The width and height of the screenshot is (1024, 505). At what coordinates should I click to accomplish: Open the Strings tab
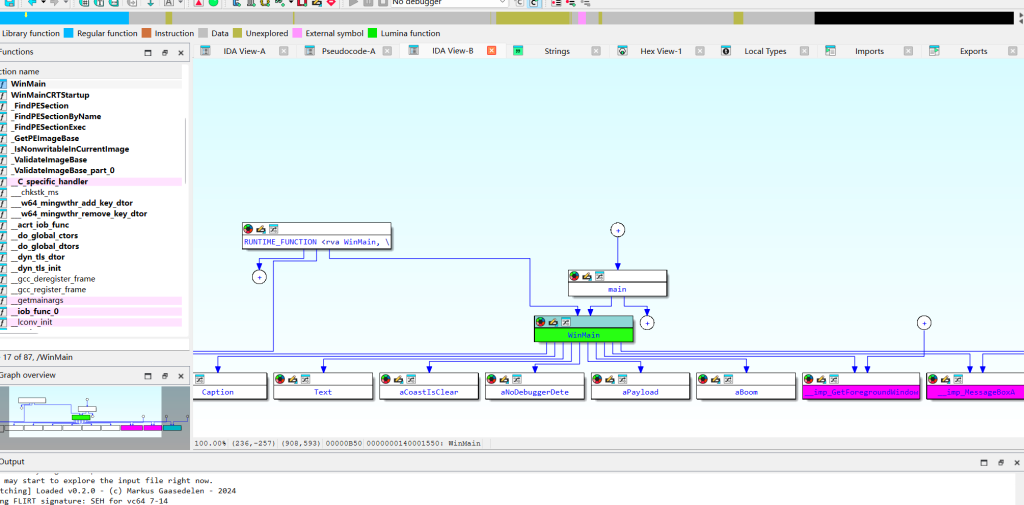(x=557, y=51)
